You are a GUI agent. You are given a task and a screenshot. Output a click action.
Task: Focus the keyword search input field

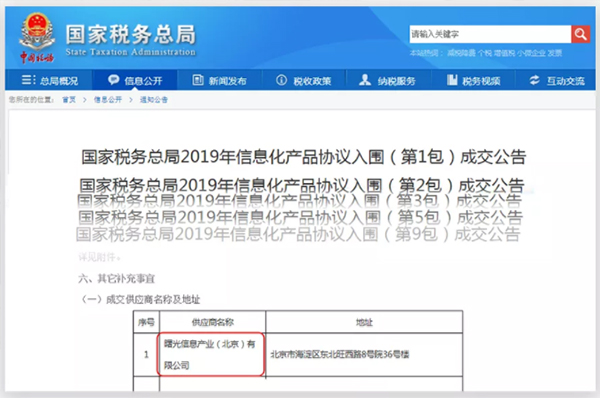click(490, 34)
